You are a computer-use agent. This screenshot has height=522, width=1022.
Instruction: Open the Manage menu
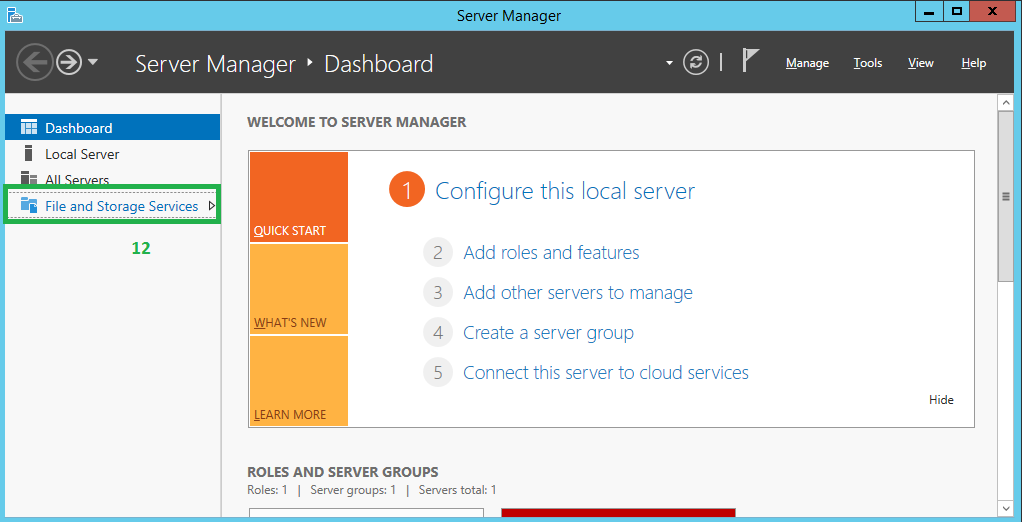click(x=806, y=63)
